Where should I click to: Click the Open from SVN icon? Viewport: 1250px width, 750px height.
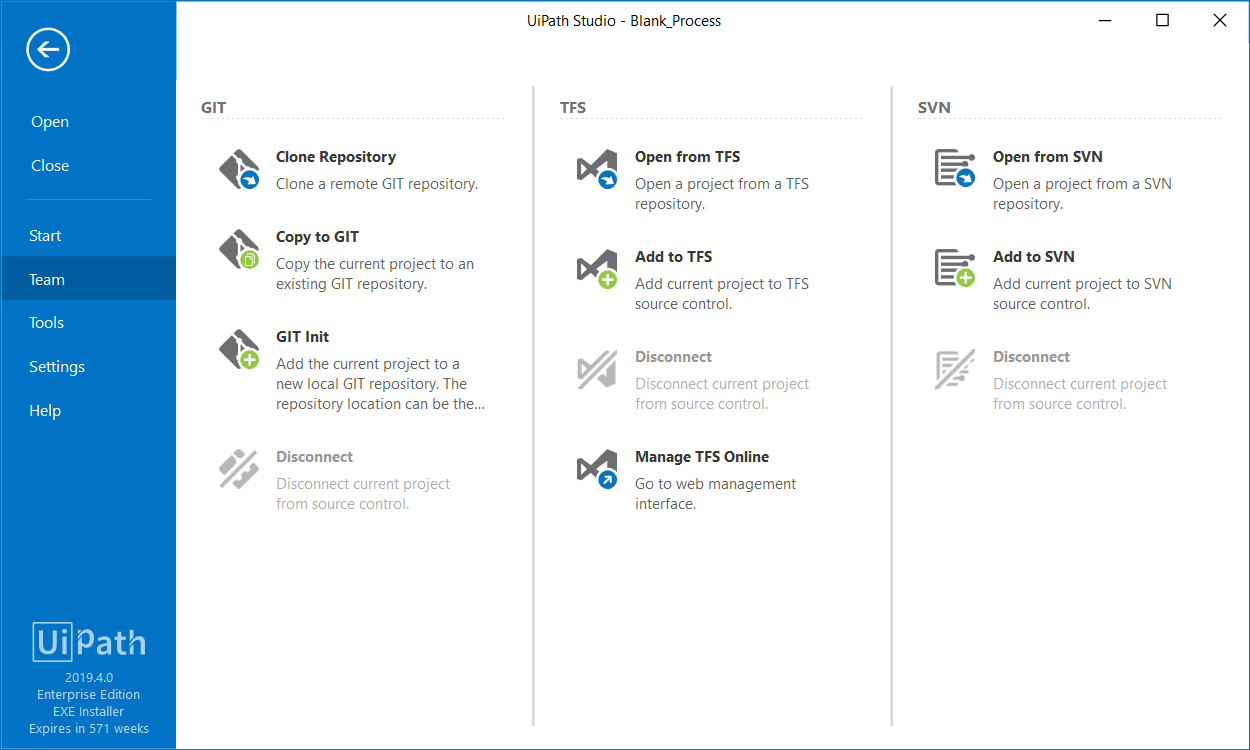pos(955,169)
